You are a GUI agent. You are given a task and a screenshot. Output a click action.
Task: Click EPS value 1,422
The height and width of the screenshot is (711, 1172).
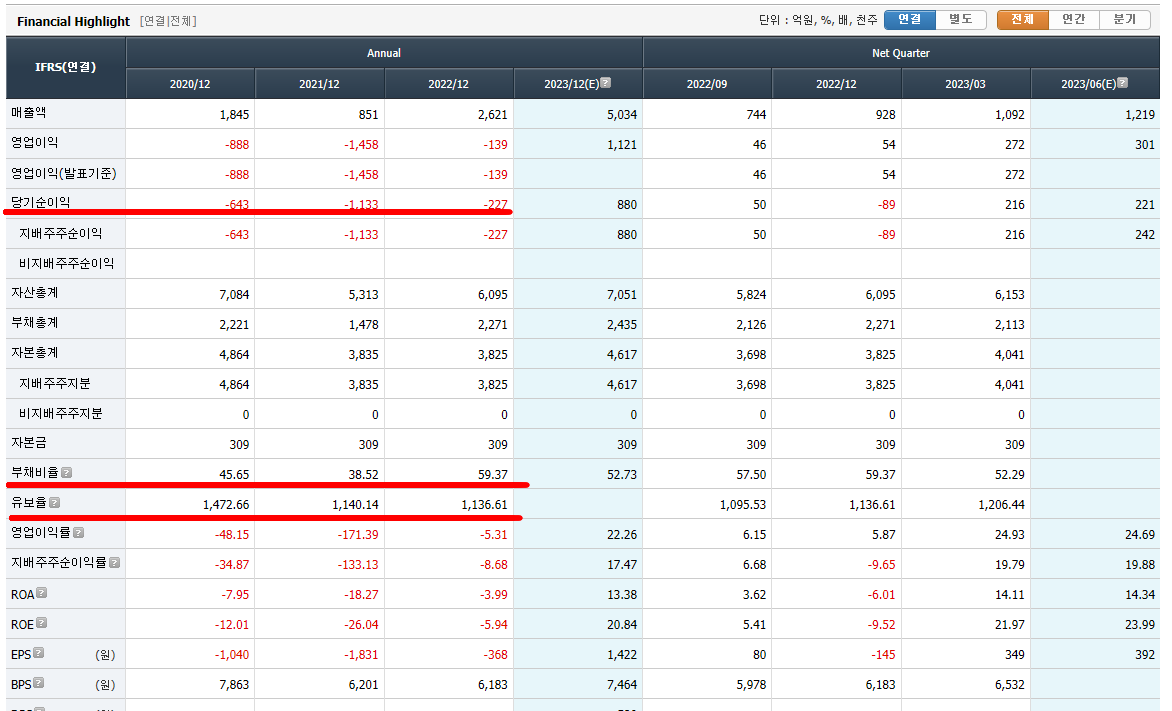click(622, 654)
